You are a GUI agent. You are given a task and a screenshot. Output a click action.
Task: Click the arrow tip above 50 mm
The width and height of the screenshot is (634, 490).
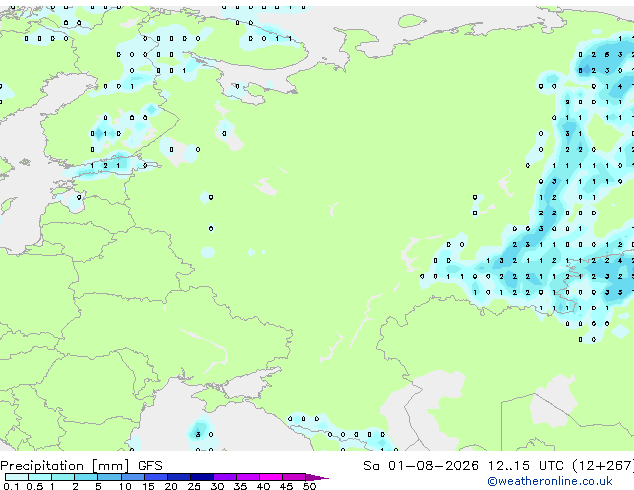tap(317, 477)
